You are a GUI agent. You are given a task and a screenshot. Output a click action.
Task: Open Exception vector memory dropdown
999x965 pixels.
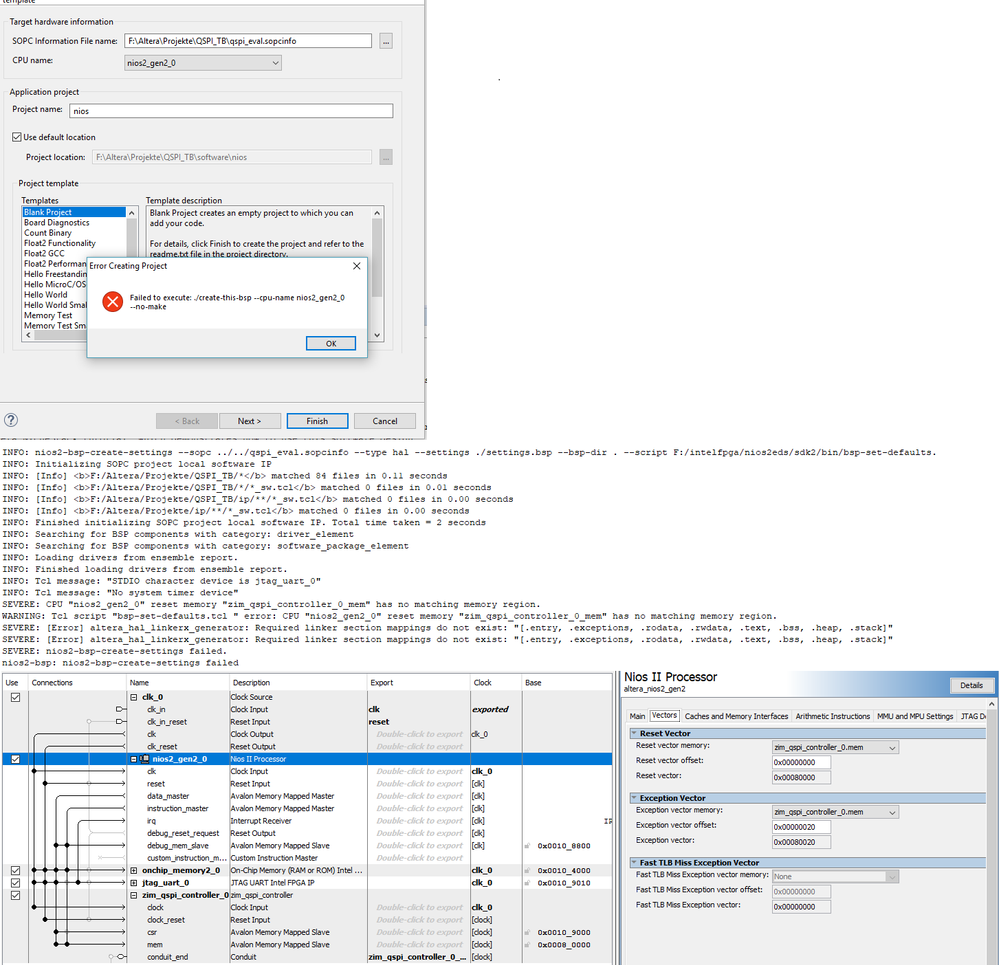tap(835, 812)
